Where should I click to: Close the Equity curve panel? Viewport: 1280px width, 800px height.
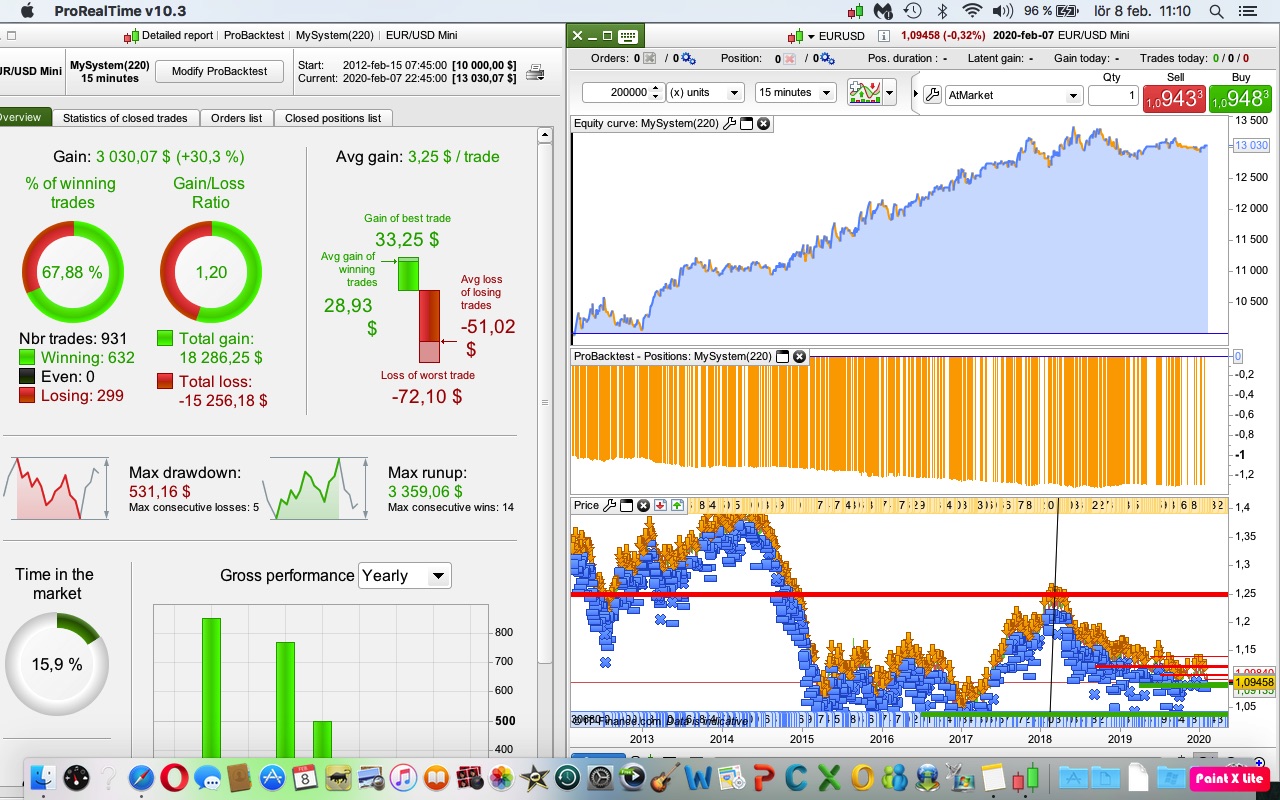pyautogui.click(x=763, y=124)
